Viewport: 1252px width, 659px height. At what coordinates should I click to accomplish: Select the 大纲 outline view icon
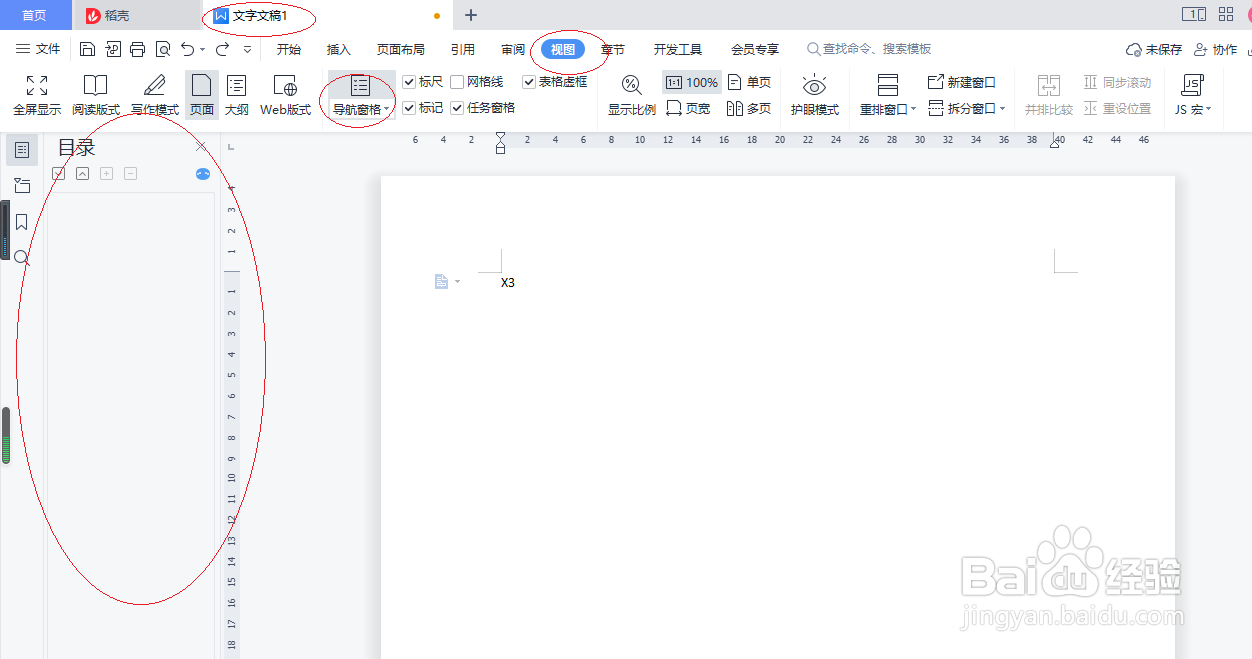pos(239,95)
